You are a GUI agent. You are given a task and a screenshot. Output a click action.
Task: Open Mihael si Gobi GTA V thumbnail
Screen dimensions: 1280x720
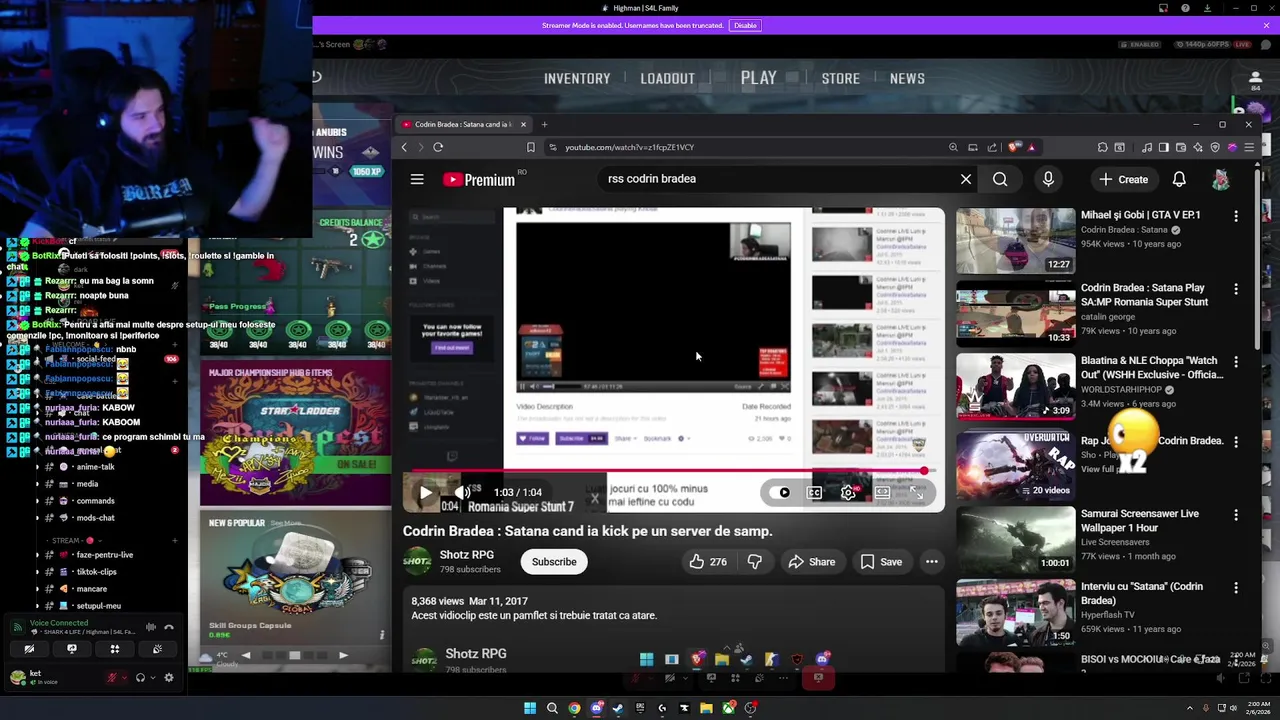1015,240
